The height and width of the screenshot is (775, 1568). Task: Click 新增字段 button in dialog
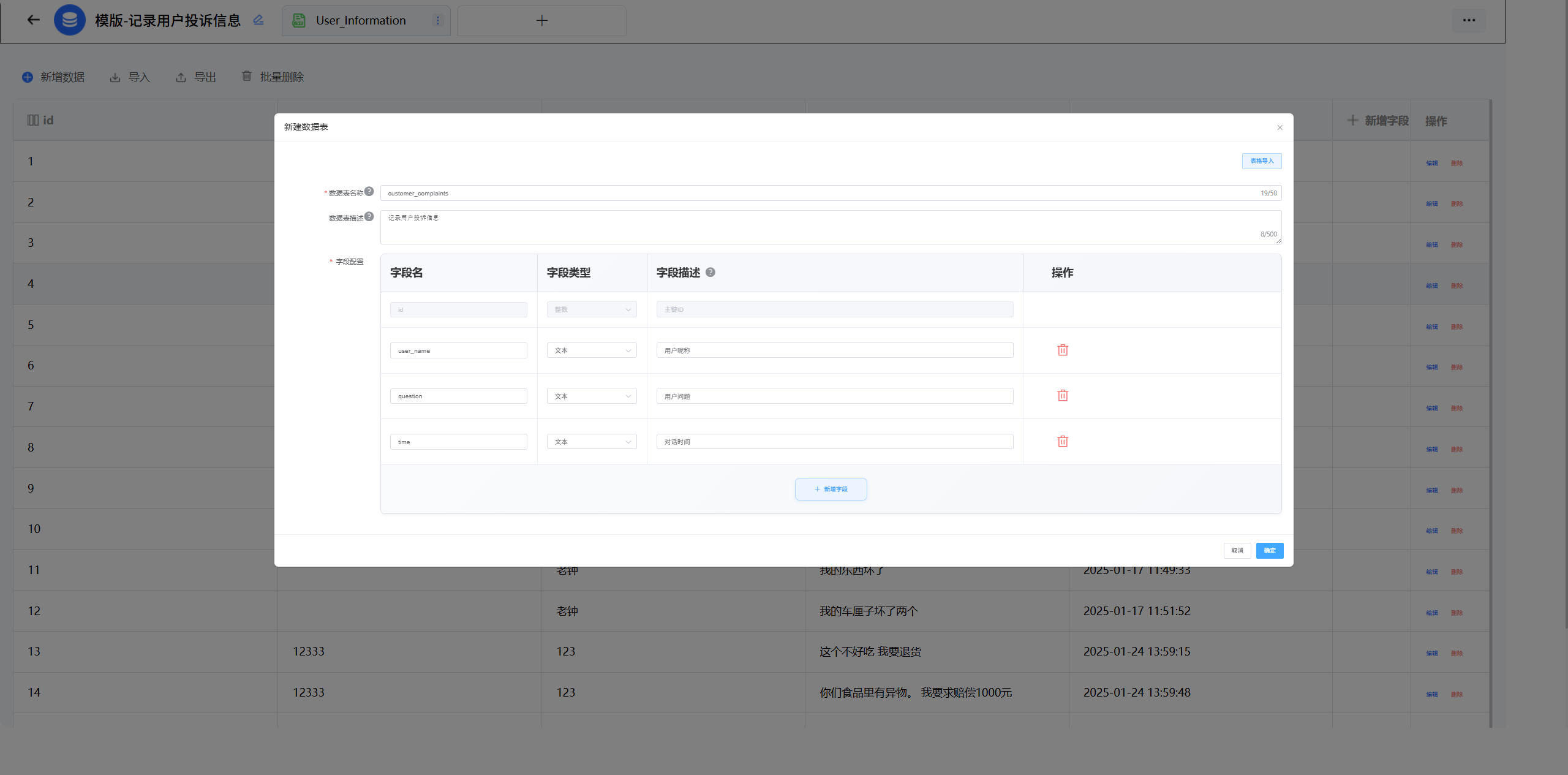click(831, 489)
